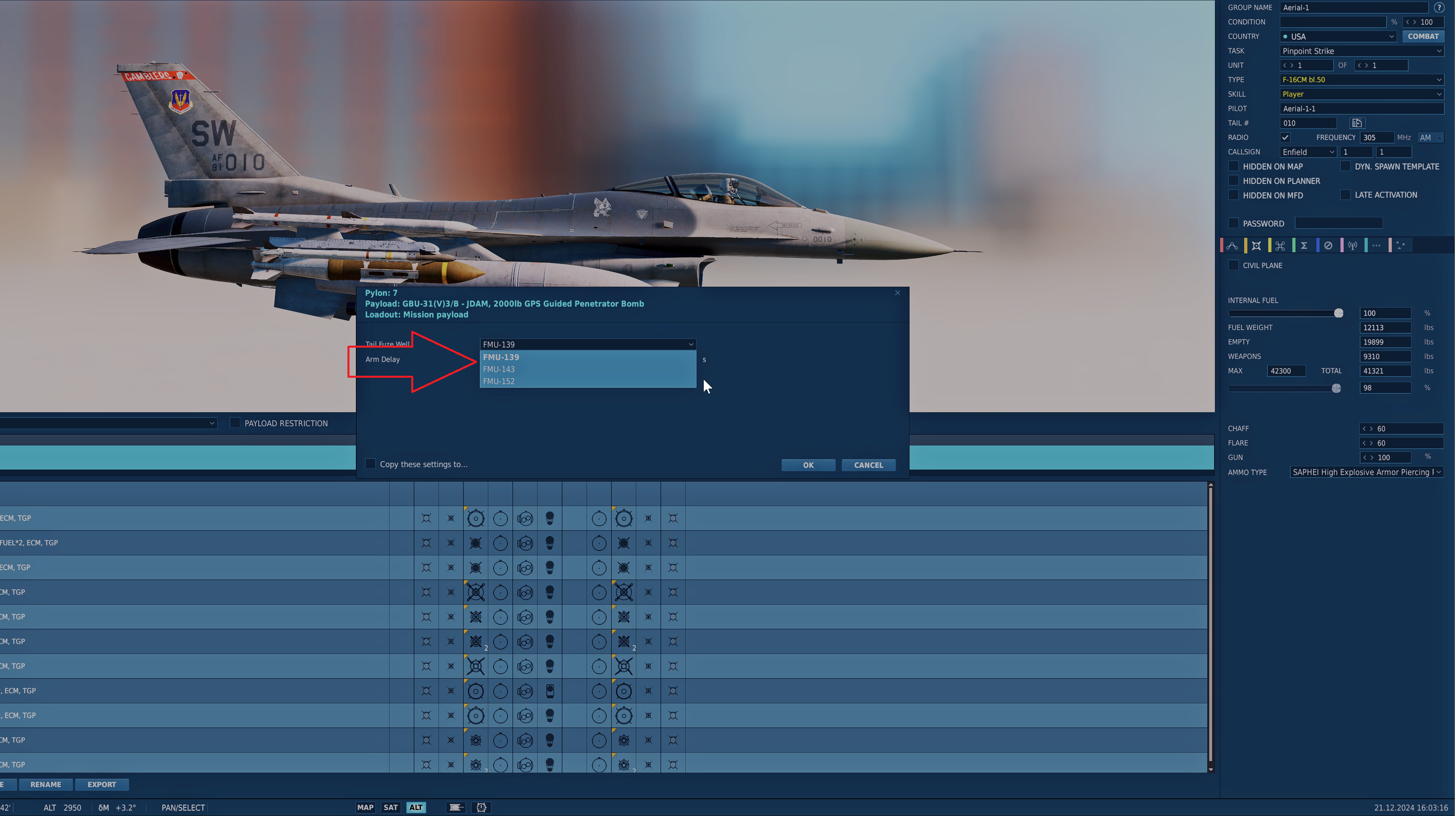Select FMU-152 from the fuze list
Image resolution: width=1456 pixels, height=816 pixels.
coord(588,381)
